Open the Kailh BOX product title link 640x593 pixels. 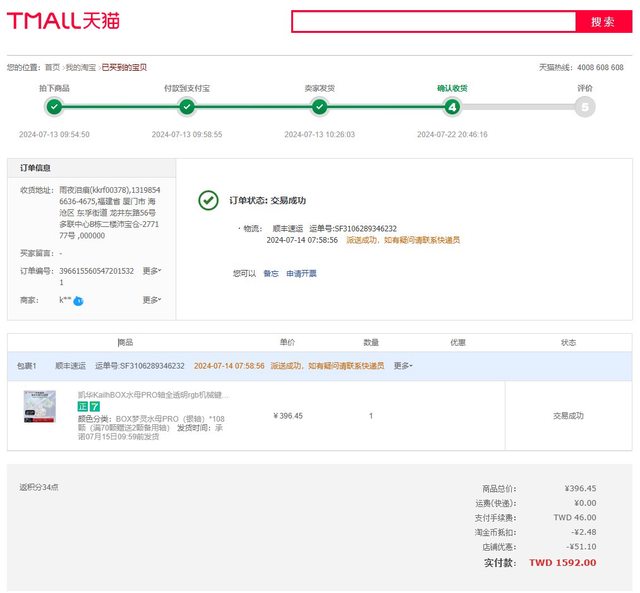(x=153, y=395)
